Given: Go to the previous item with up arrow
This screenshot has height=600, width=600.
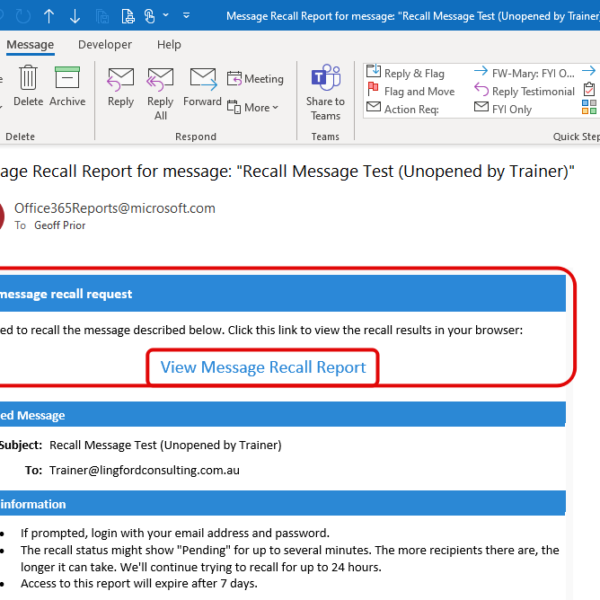Looking at the screenshot, I should (49, 16).
